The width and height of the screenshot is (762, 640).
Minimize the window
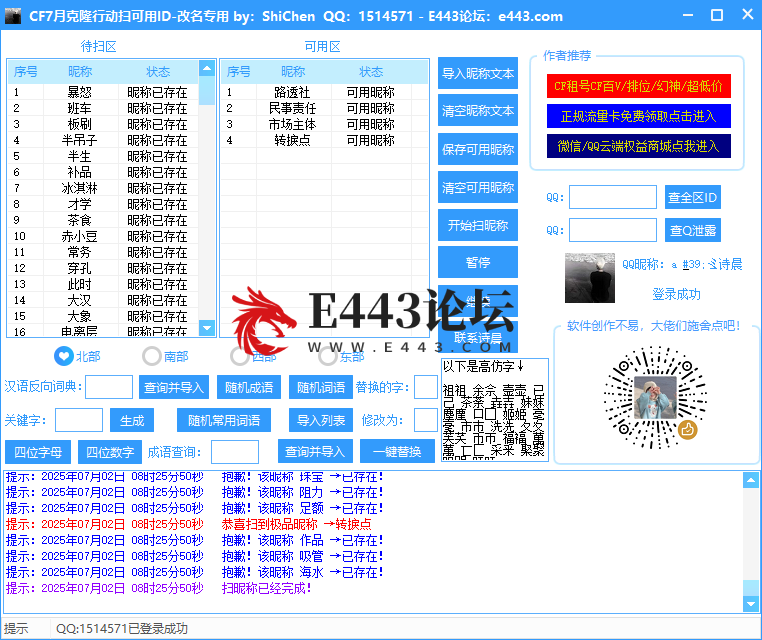click(x=688, y=15)
